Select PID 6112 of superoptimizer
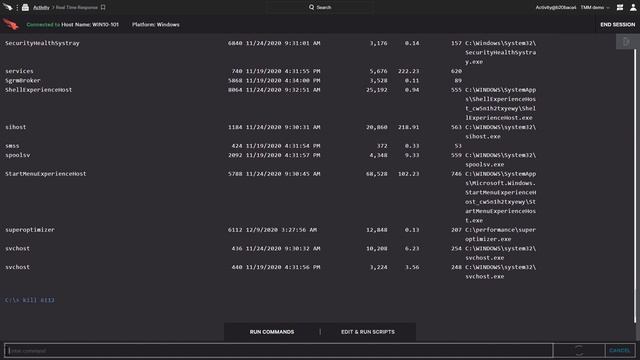This screenshot has width=640, height=360. 235,230
